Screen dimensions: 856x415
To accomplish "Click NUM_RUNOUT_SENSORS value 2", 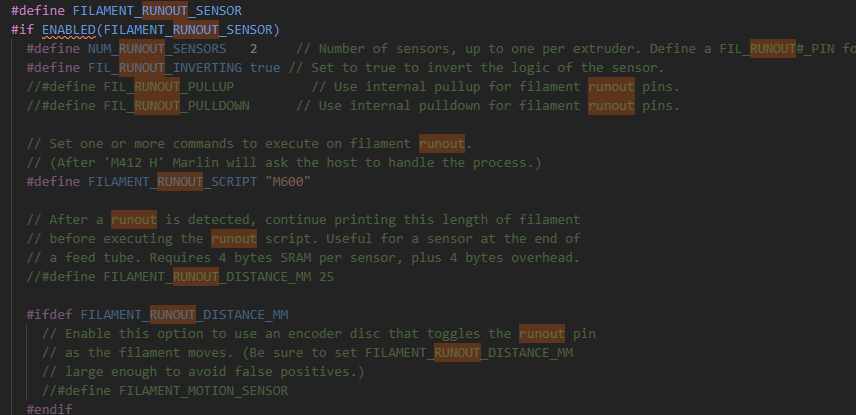I will pos(253,49).
